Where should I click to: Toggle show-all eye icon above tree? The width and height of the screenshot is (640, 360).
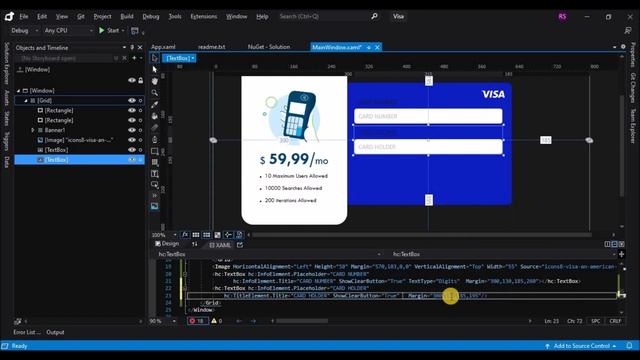pos(131,80)
